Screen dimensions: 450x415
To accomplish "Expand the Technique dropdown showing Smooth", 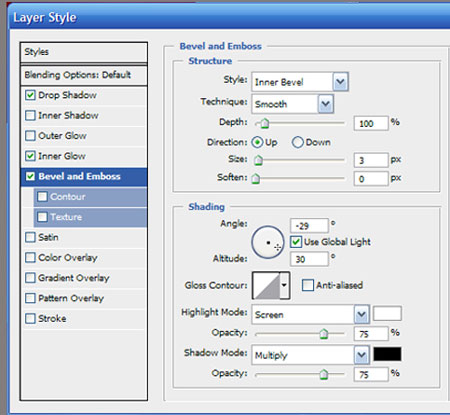I will point(292,104).
